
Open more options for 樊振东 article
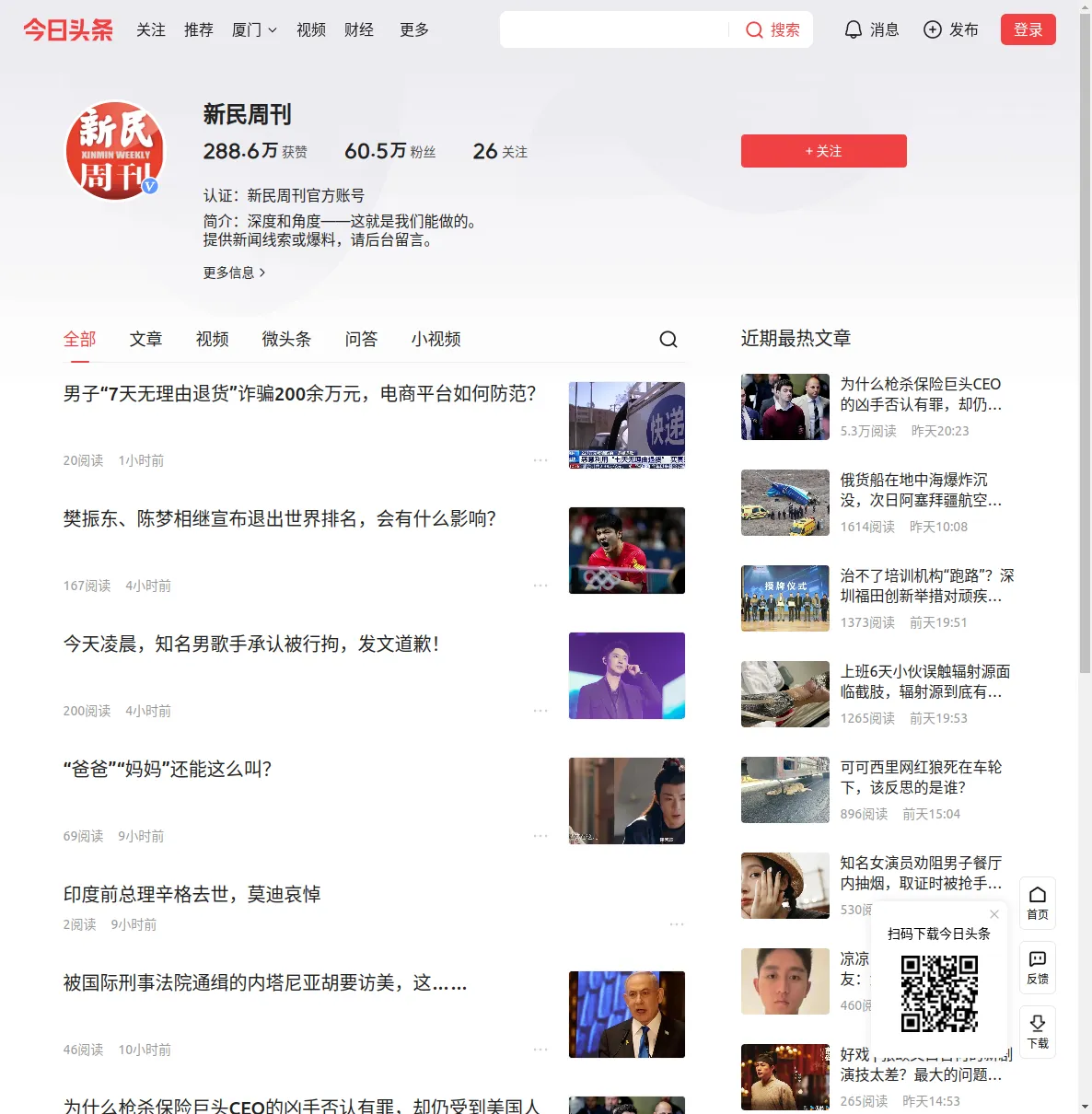click(540, 586)
